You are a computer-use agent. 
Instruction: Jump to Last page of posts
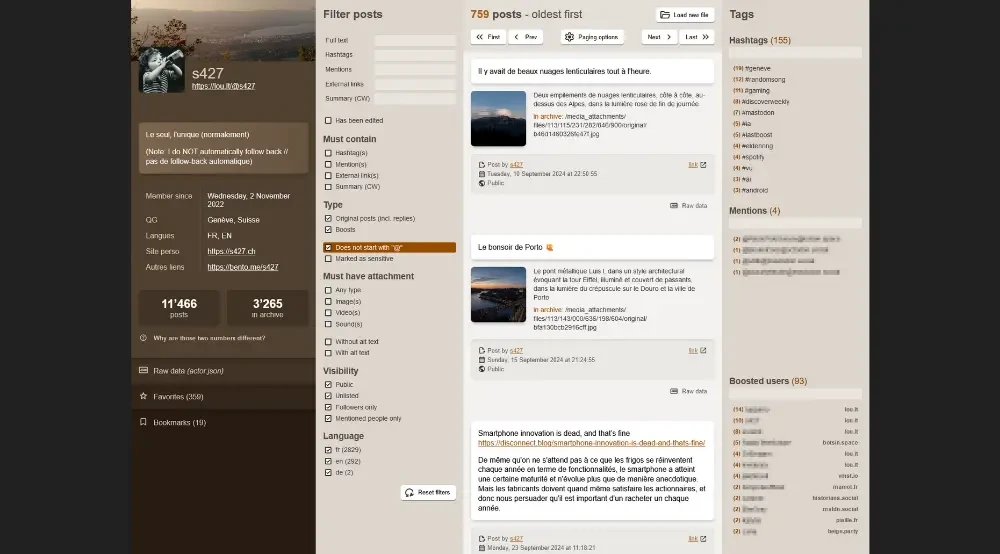697,37
